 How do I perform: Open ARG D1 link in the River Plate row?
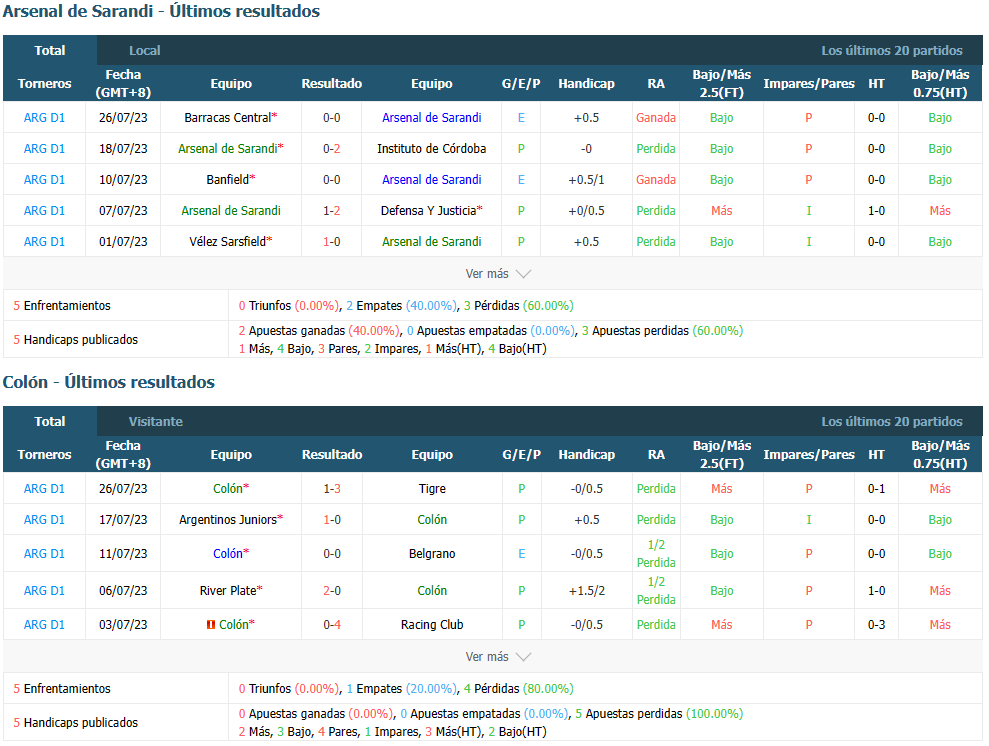(44, 591)
